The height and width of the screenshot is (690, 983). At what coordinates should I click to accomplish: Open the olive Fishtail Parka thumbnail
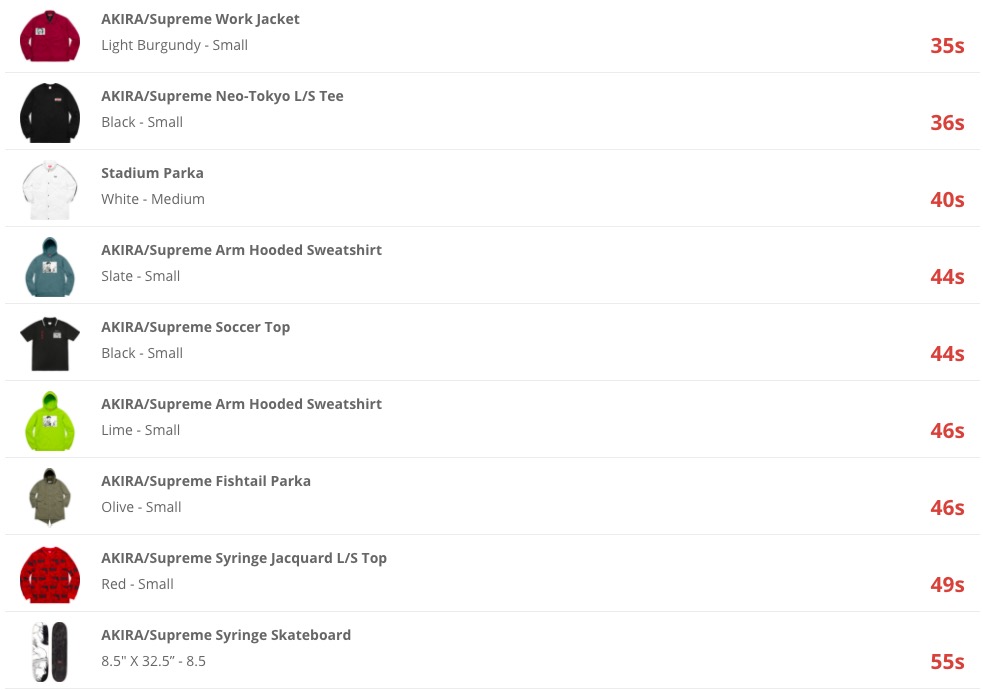(50, 497)
